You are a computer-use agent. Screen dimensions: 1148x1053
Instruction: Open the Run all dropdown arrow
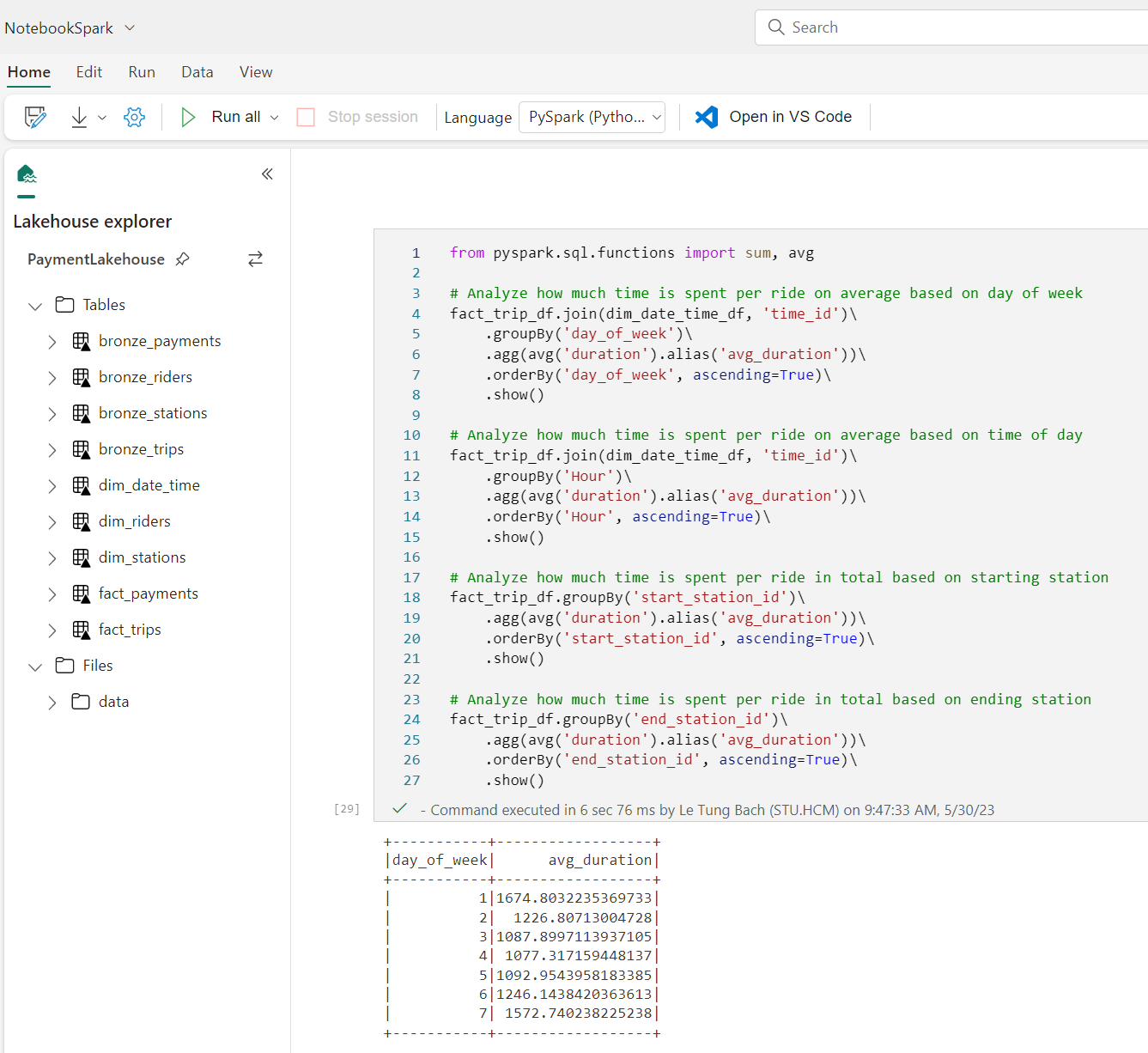coord(275,118)
